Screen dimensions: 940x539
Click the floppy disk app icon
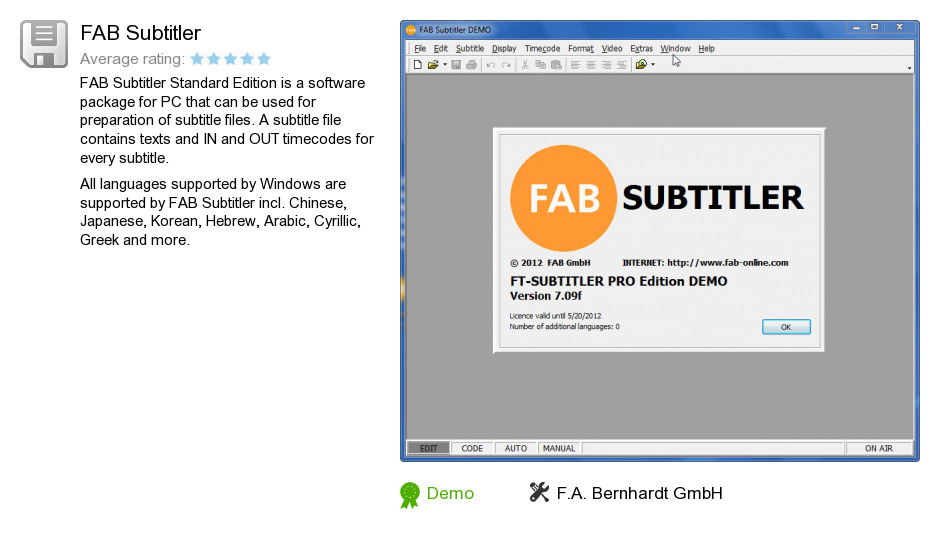[x=44, y=44]
